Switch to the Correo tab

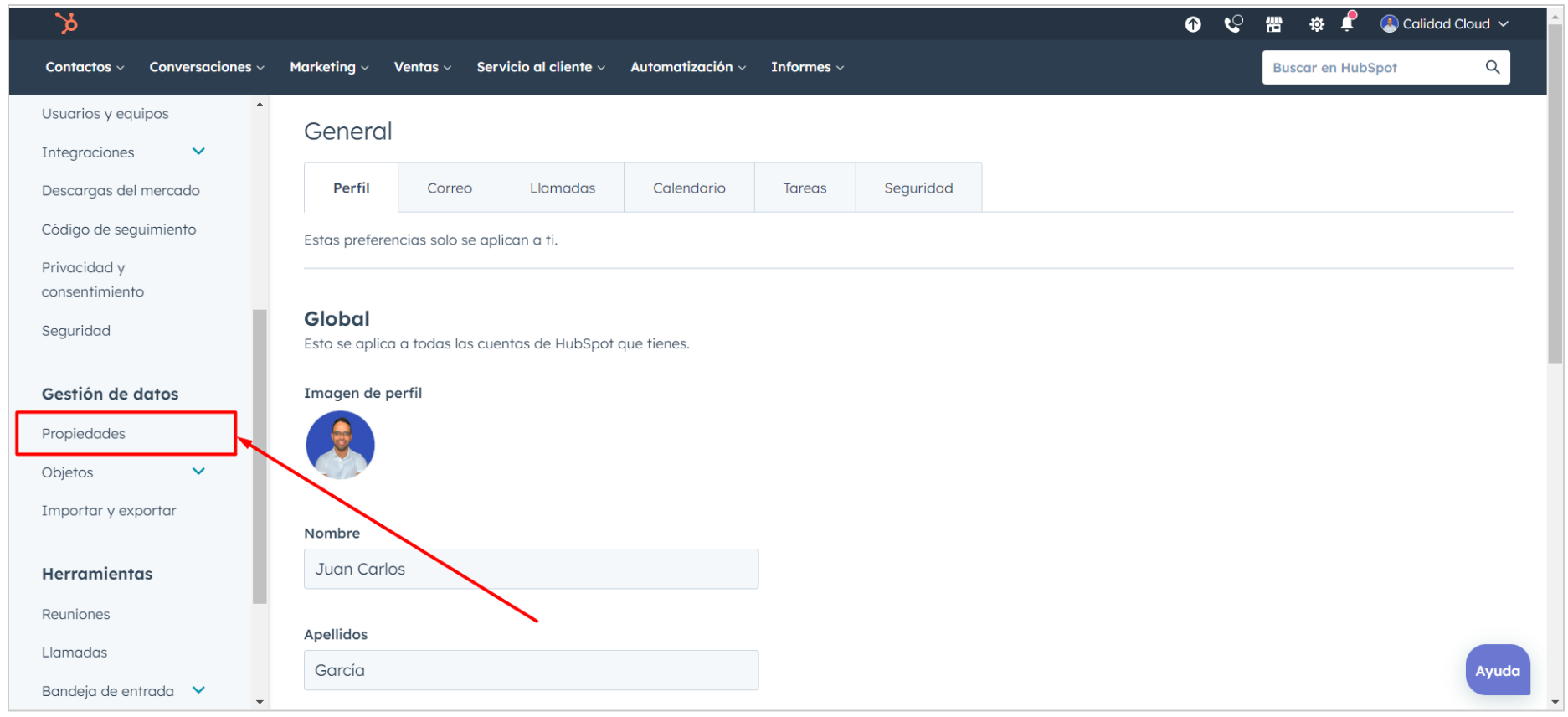450,188
